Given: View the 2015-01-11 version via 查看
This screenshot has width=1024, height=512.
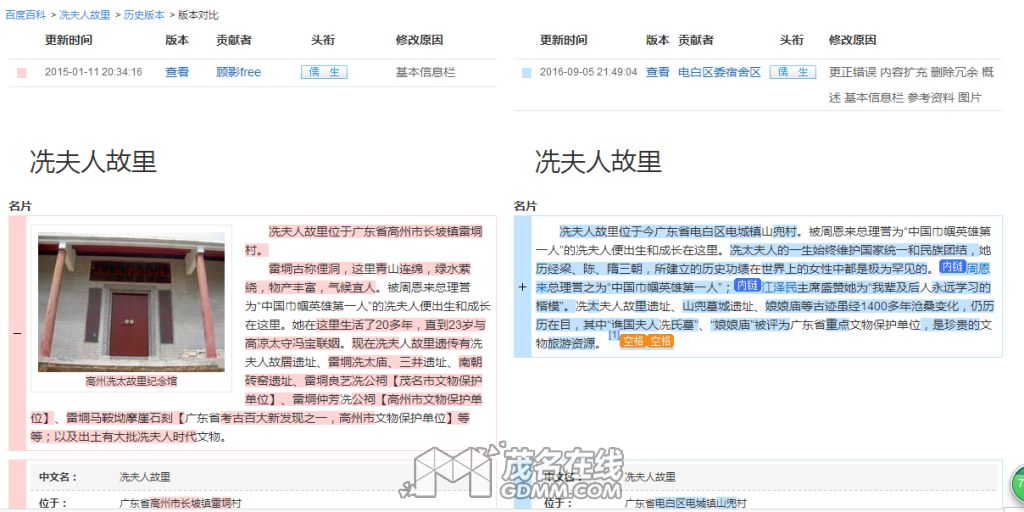Looking at the screenshot, I should (x=177, y=72).
